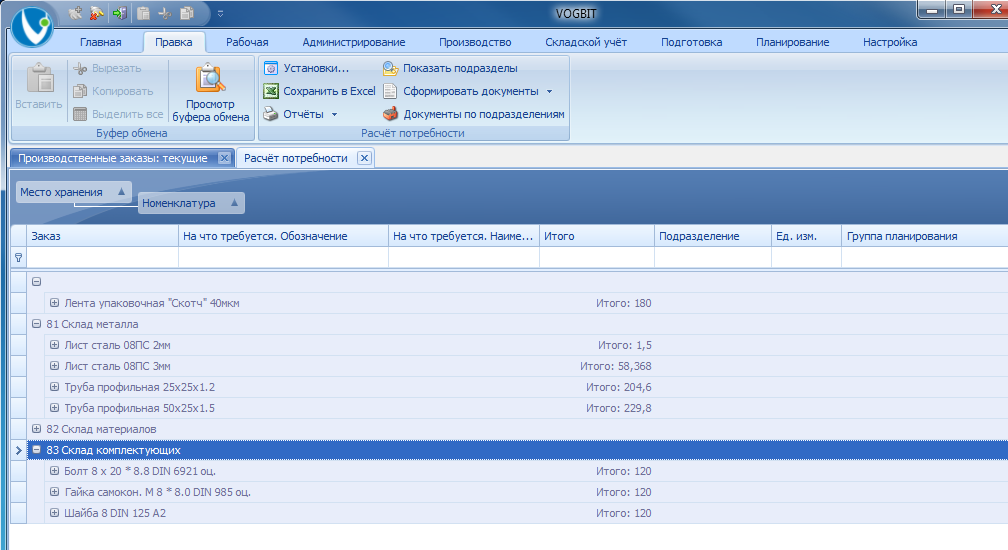Expand Гайка самокон. М 8 row
This screenshot has width=1008, height=550.
tap(55, 492)
